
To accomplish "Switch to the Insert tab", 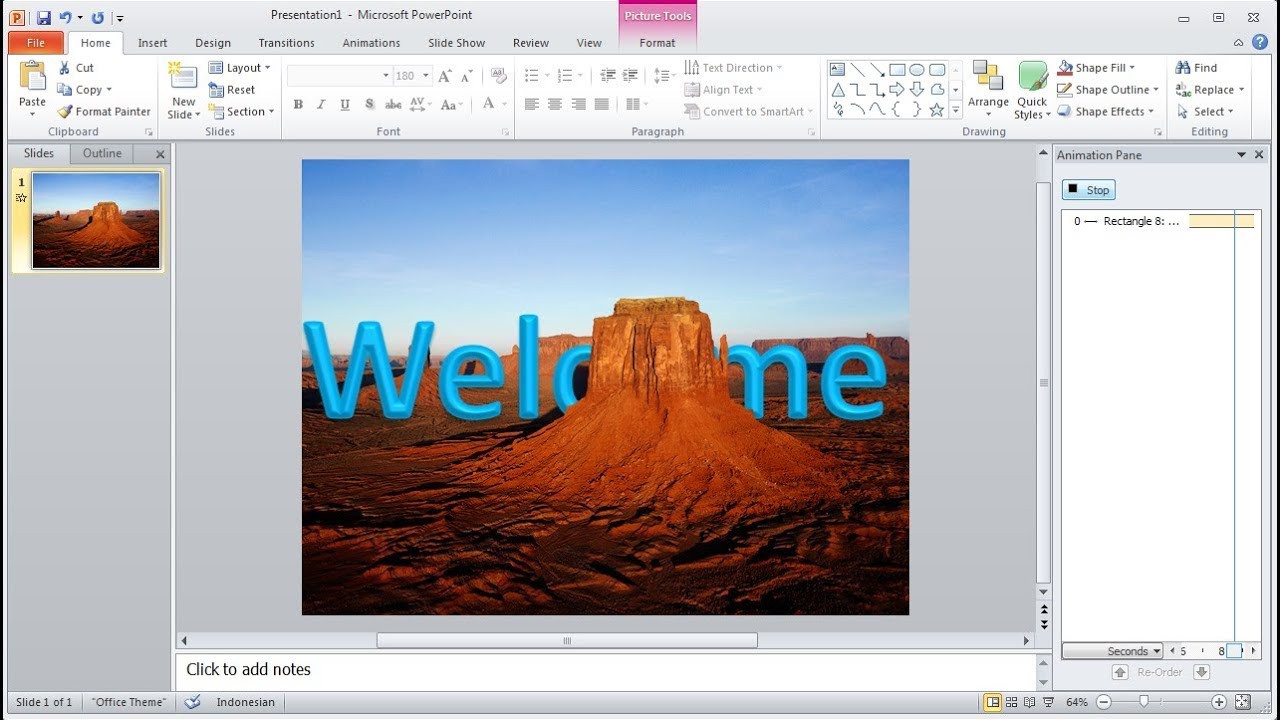I will 153,43.
